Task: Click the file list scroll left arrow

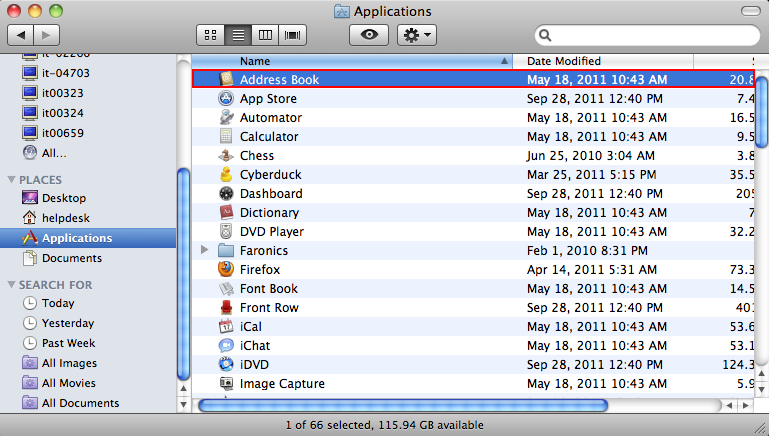Action: tap(730, 405)
